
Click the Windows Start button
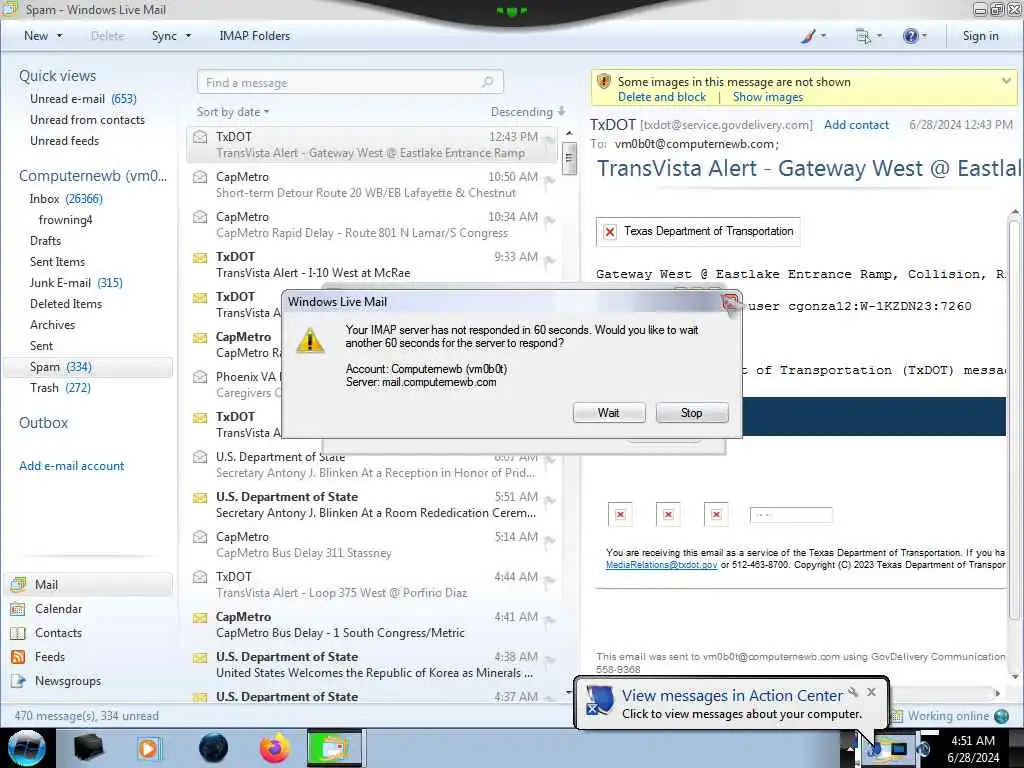tap(26, 748)
